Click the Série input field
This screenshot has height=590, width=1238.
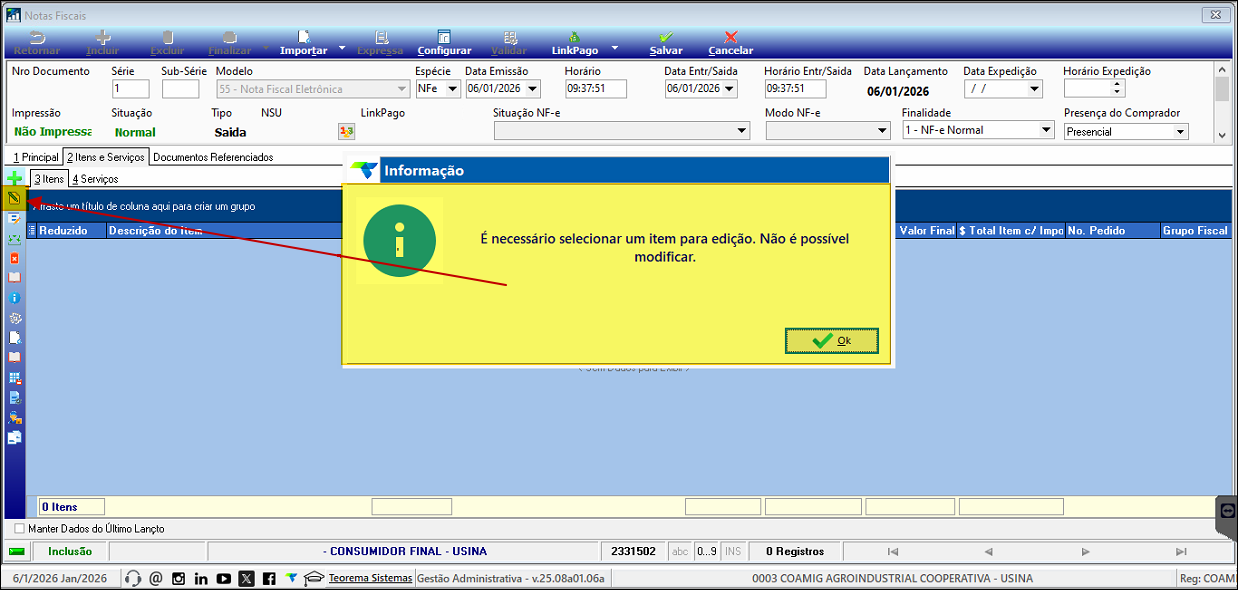130,89
